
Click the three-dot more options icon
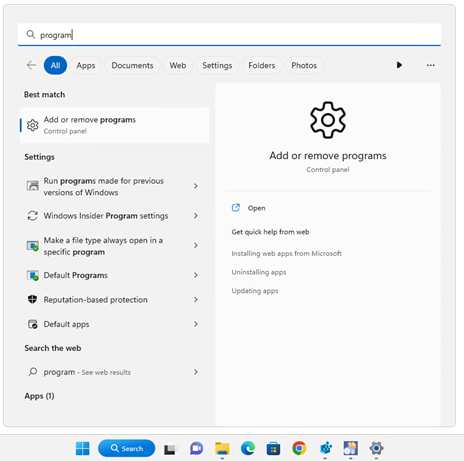point(430,65)
